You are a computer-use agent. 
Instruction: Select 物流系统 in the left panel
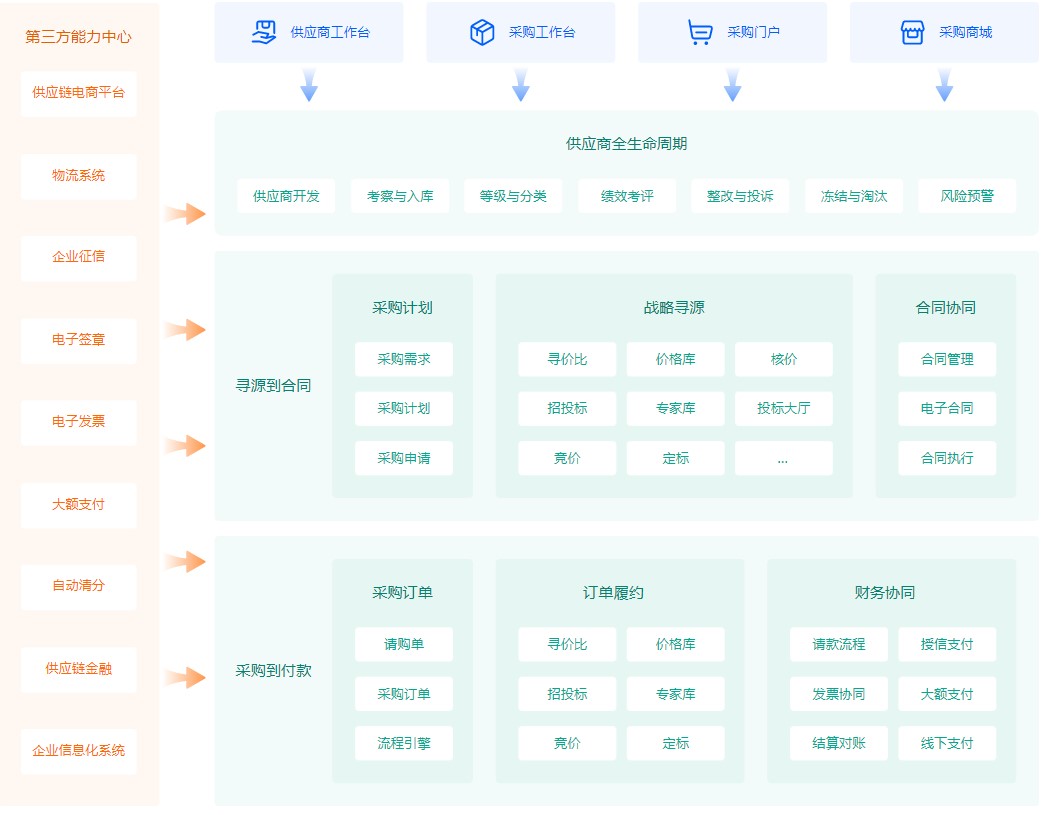pos(79,176)
